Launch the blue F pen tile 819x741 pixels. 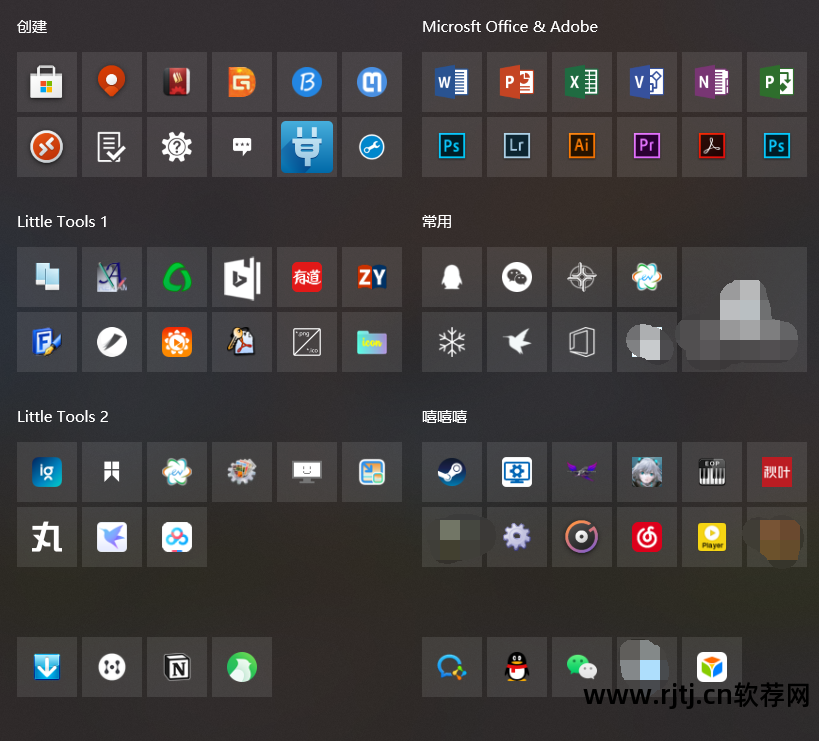coord(46,342)
